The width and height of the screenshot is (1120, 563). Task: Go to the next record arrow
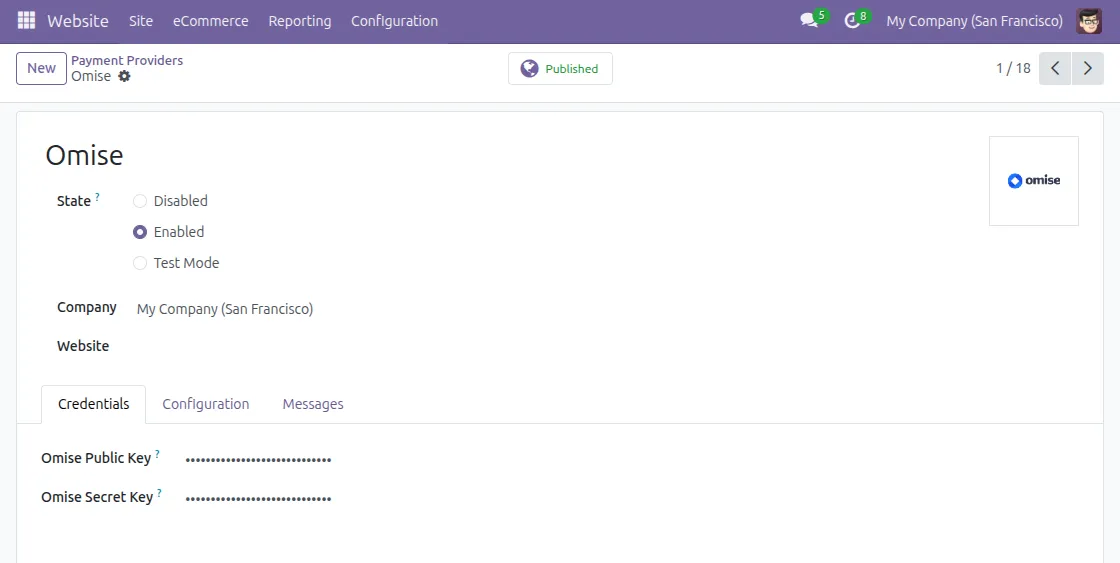point(1088,69)
